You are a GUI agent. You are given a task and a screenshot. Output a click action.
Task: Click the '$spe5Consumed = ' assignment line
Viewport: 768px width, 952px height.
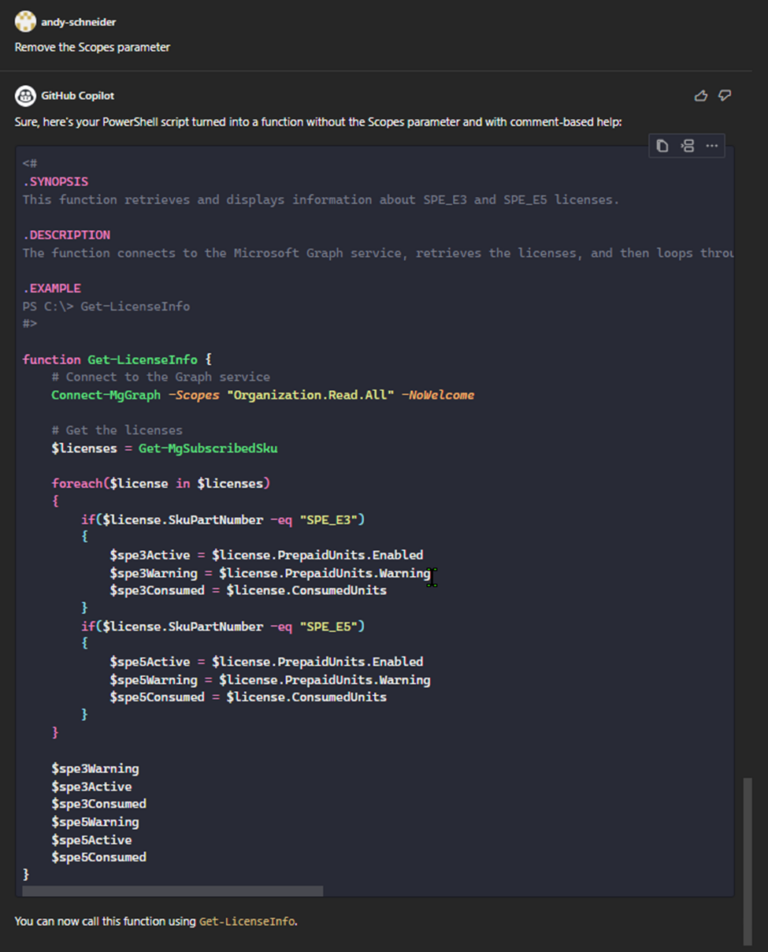click(248, 697)
